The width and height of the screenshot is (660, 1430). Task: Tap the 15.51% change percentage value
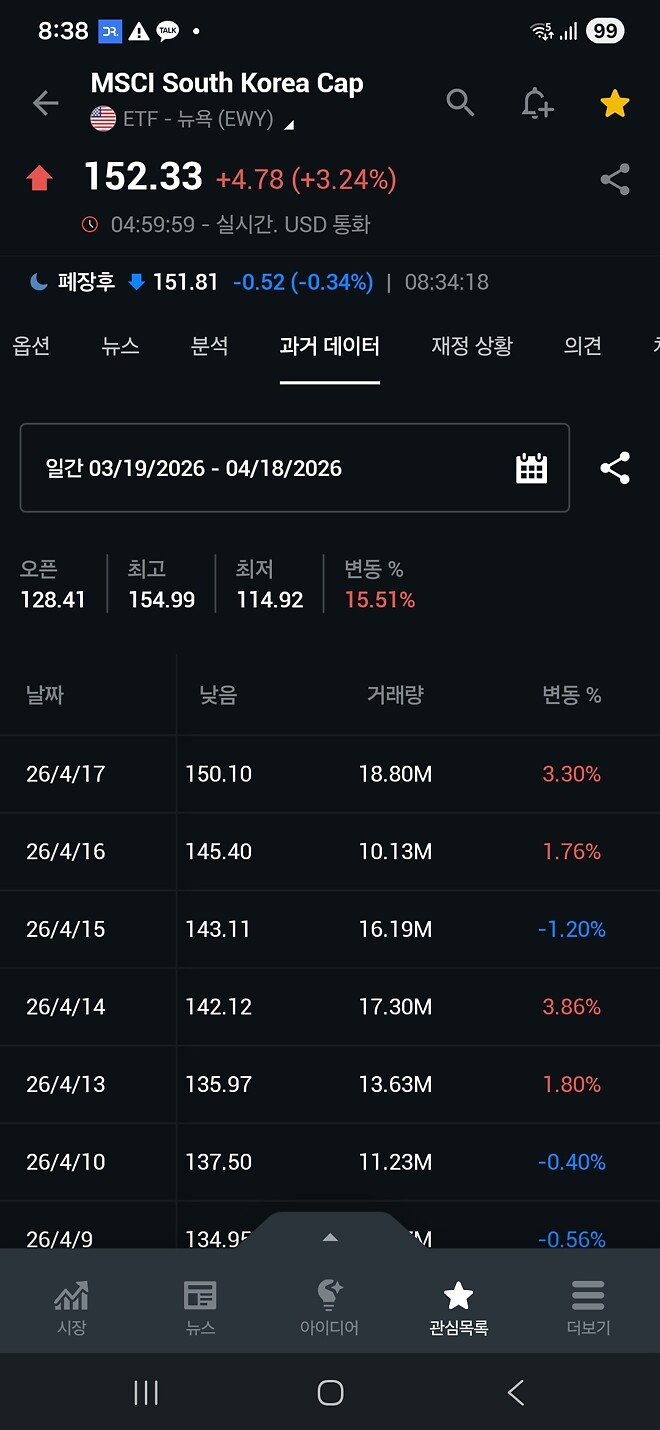pos(378,598)
